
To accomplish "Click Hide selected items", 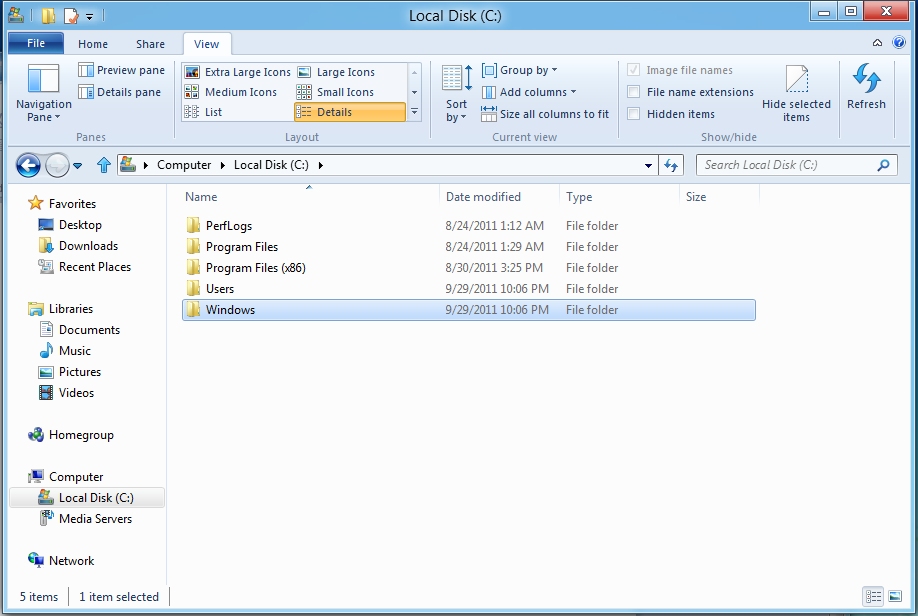I will click(796, 94).
